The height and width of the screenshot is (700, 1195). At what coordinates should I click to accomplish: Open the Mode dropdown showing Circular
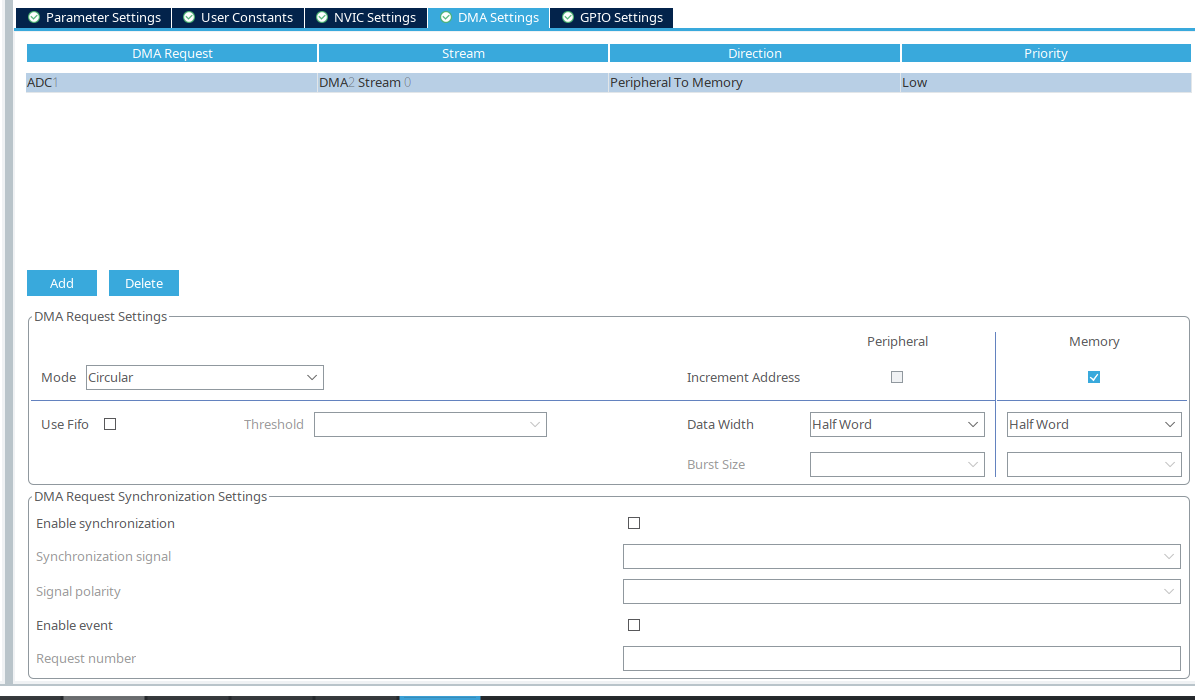coord(204,377)
